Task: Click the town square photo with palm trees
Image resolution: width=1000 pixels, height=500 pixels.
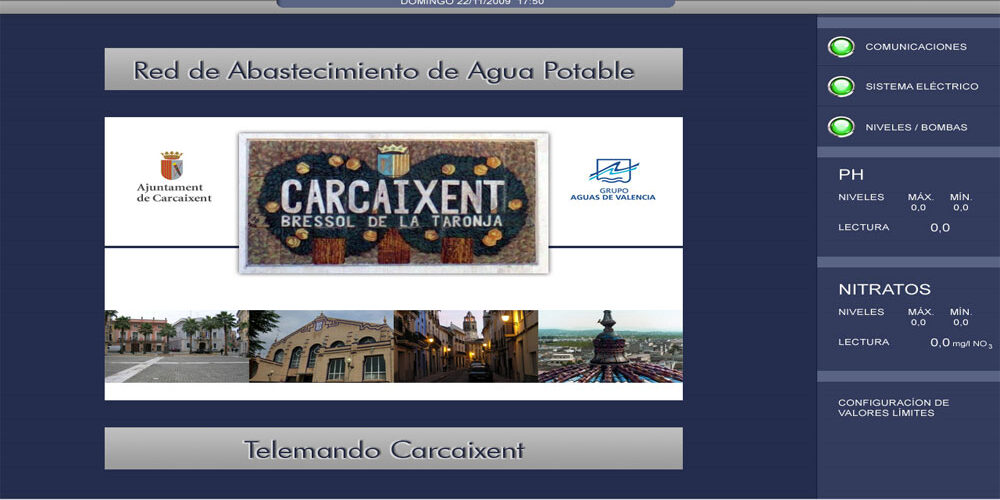Action: tap(177, 346)
